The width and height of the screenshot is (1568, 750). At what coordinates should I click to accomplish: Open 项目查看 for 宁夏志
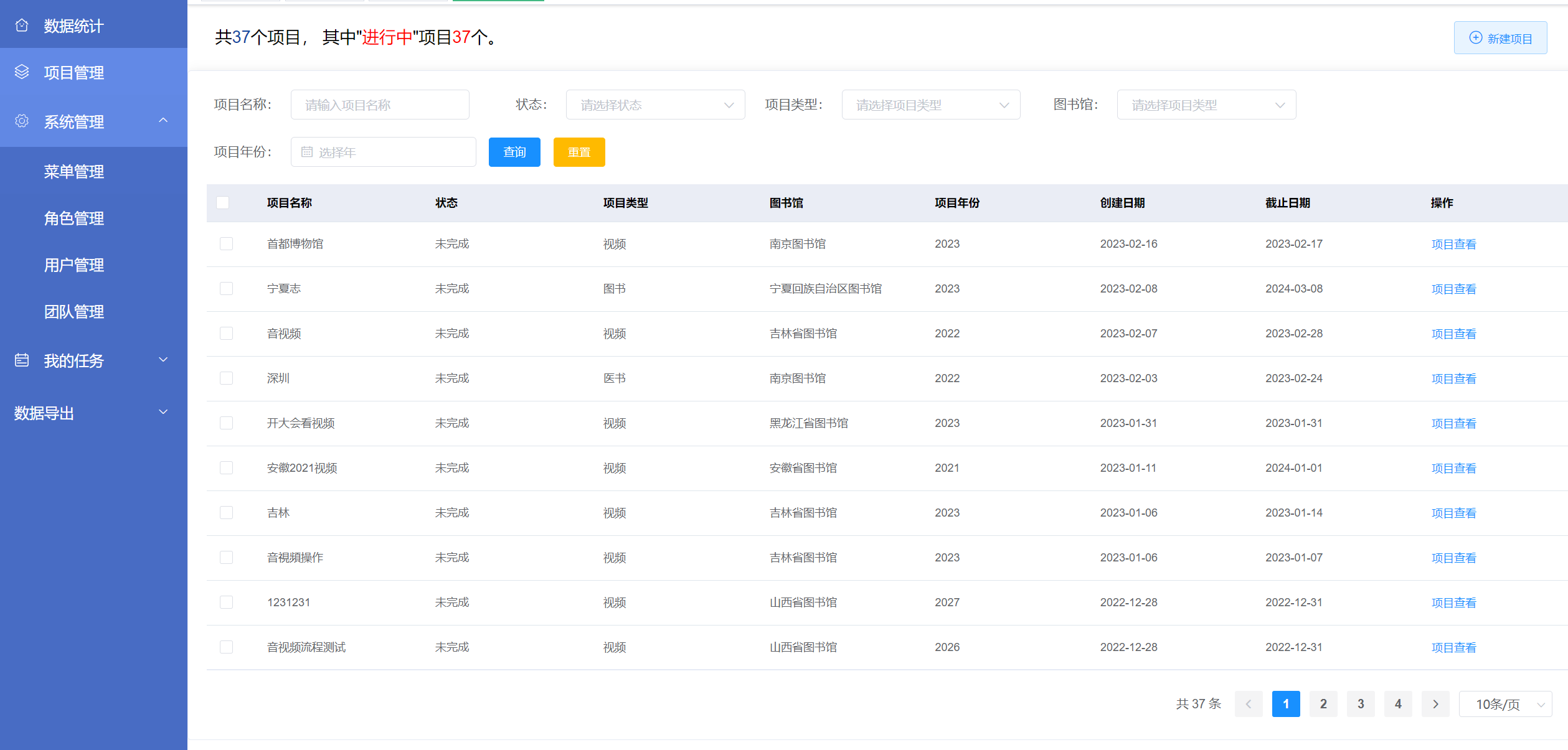1453,289
